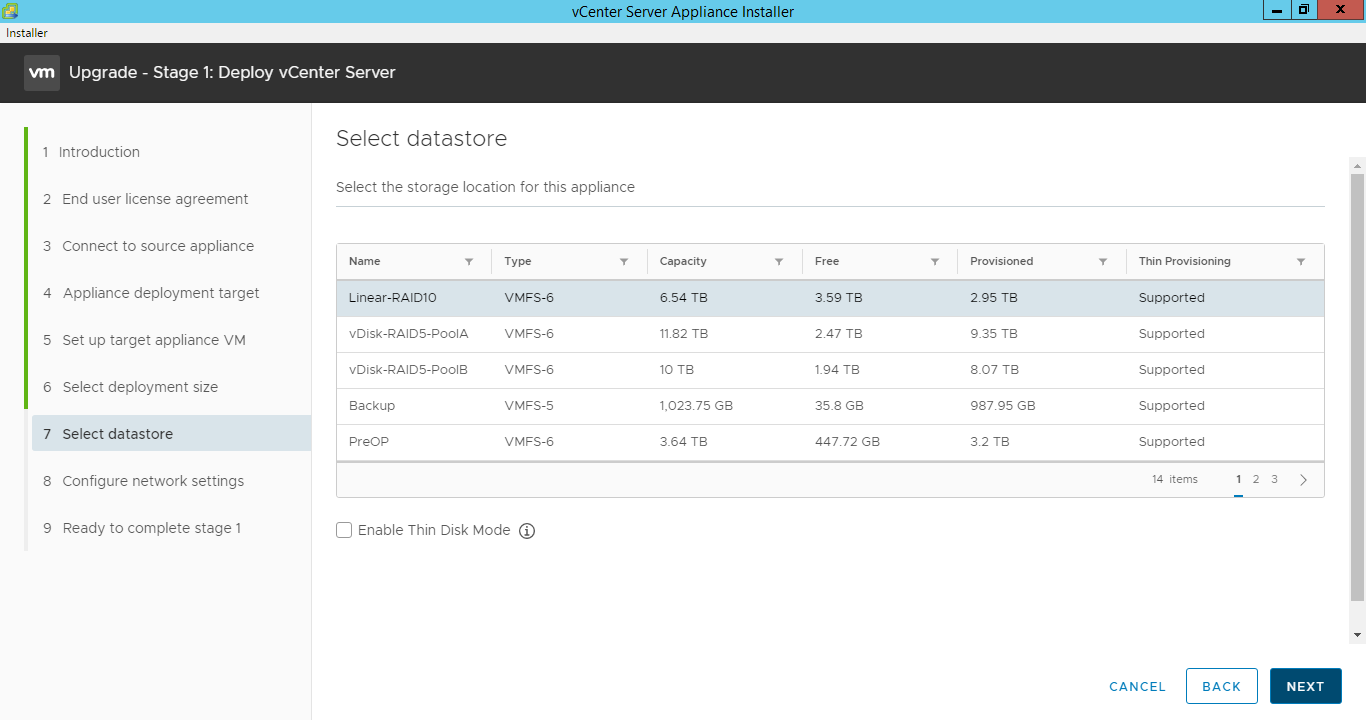The image size is (1366, 720).
Task: Go to page 3 of datastore list
Action: click(x=1274, y=479)
